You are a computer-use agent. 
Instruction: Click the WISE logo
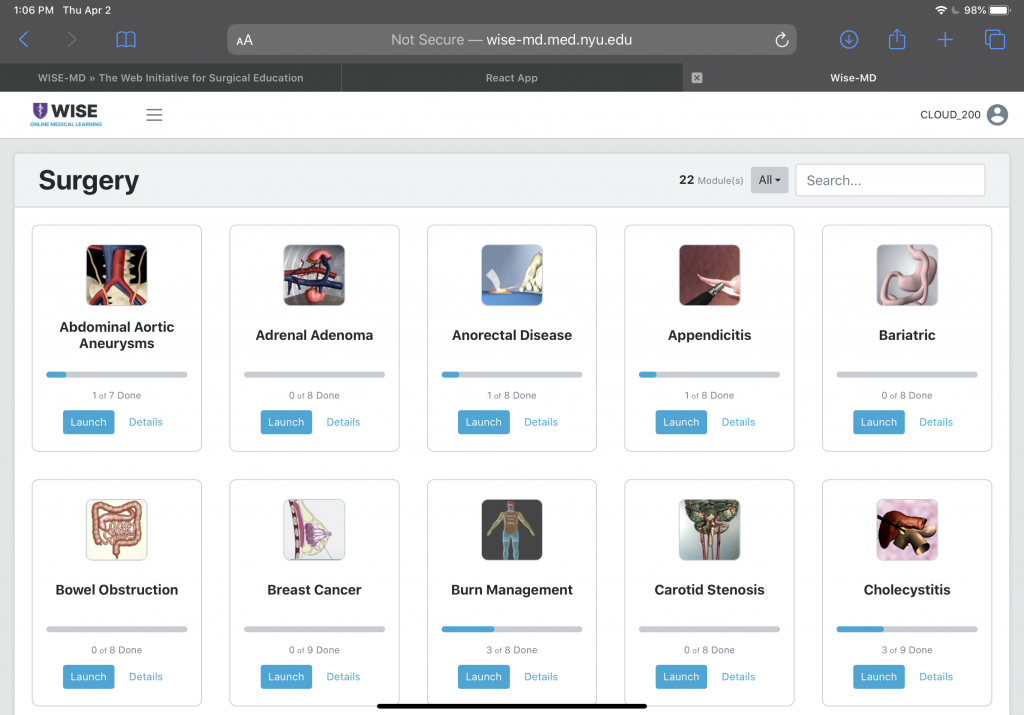click(x=66, y=114)
